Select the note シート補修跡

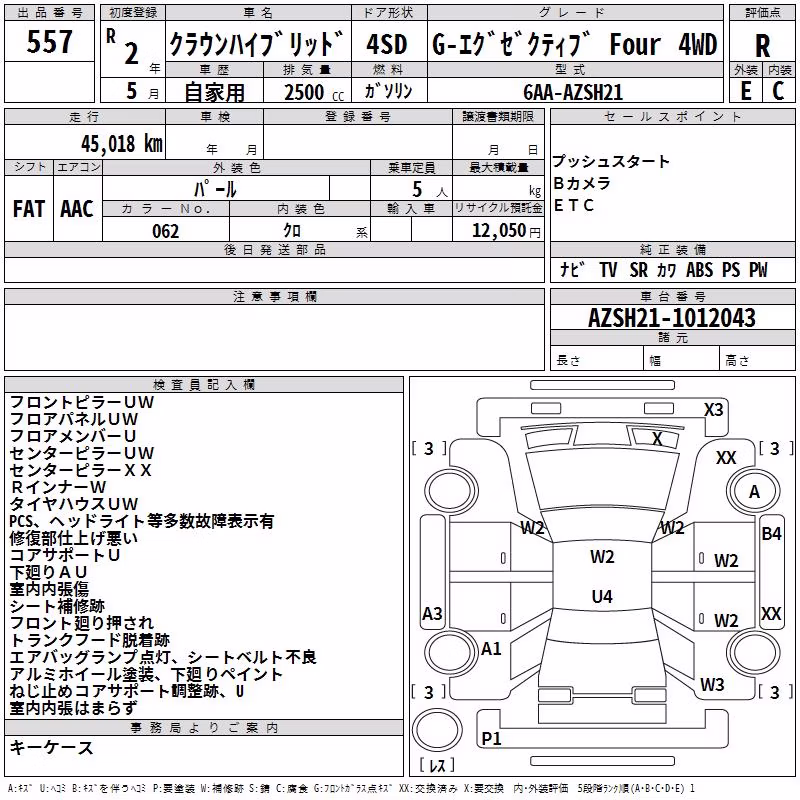click(57, 606)
